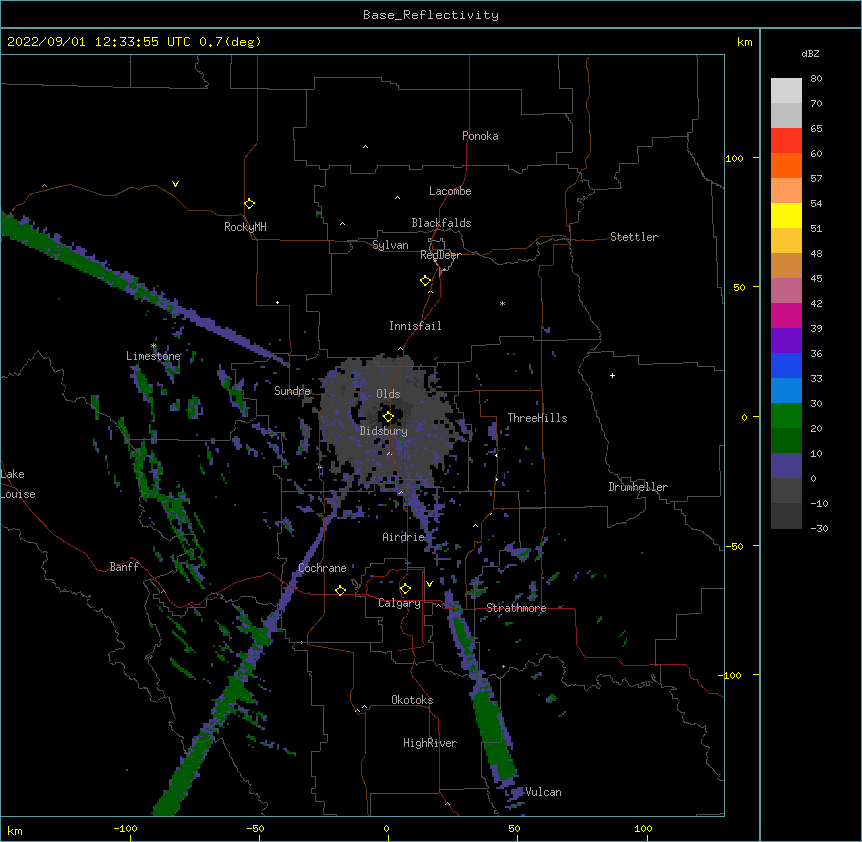Click the Sundre label

click(x=292, y=391)
